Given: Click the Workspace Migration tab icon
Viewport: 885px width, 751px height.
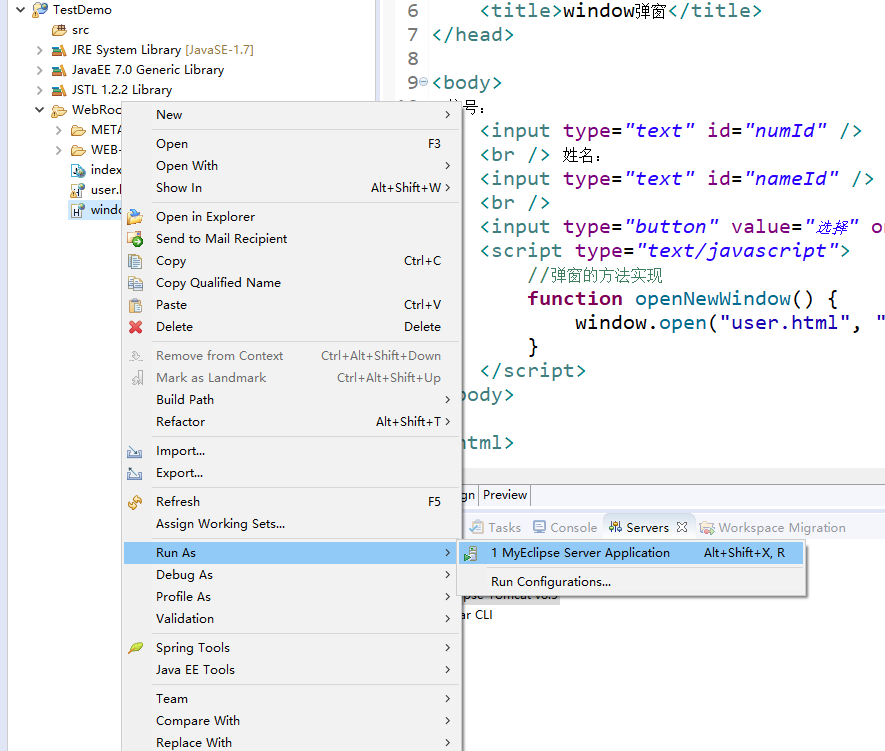Looking at the screenshot, I should 707,528.
